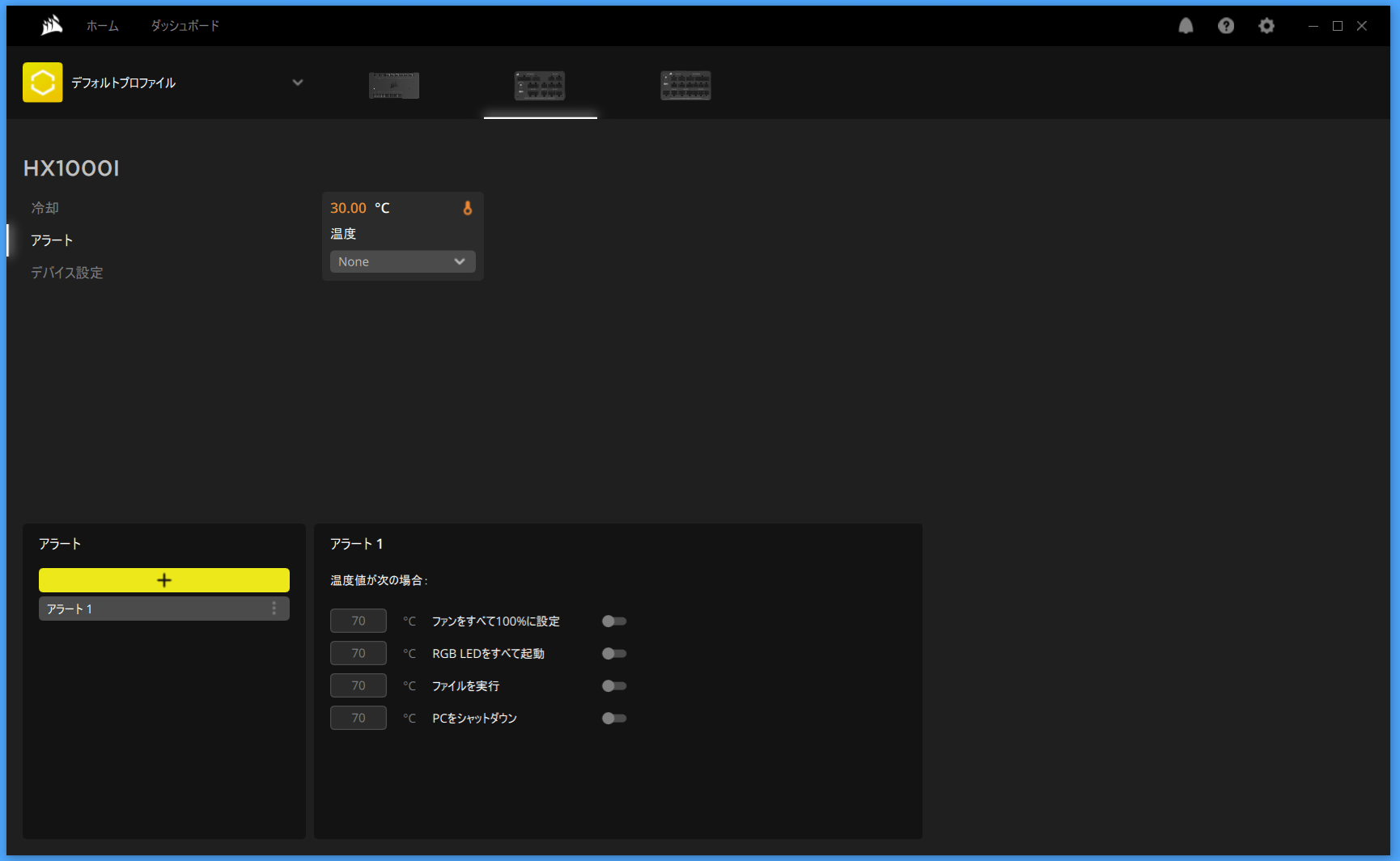Close the iCUE window

(1362, 26)
